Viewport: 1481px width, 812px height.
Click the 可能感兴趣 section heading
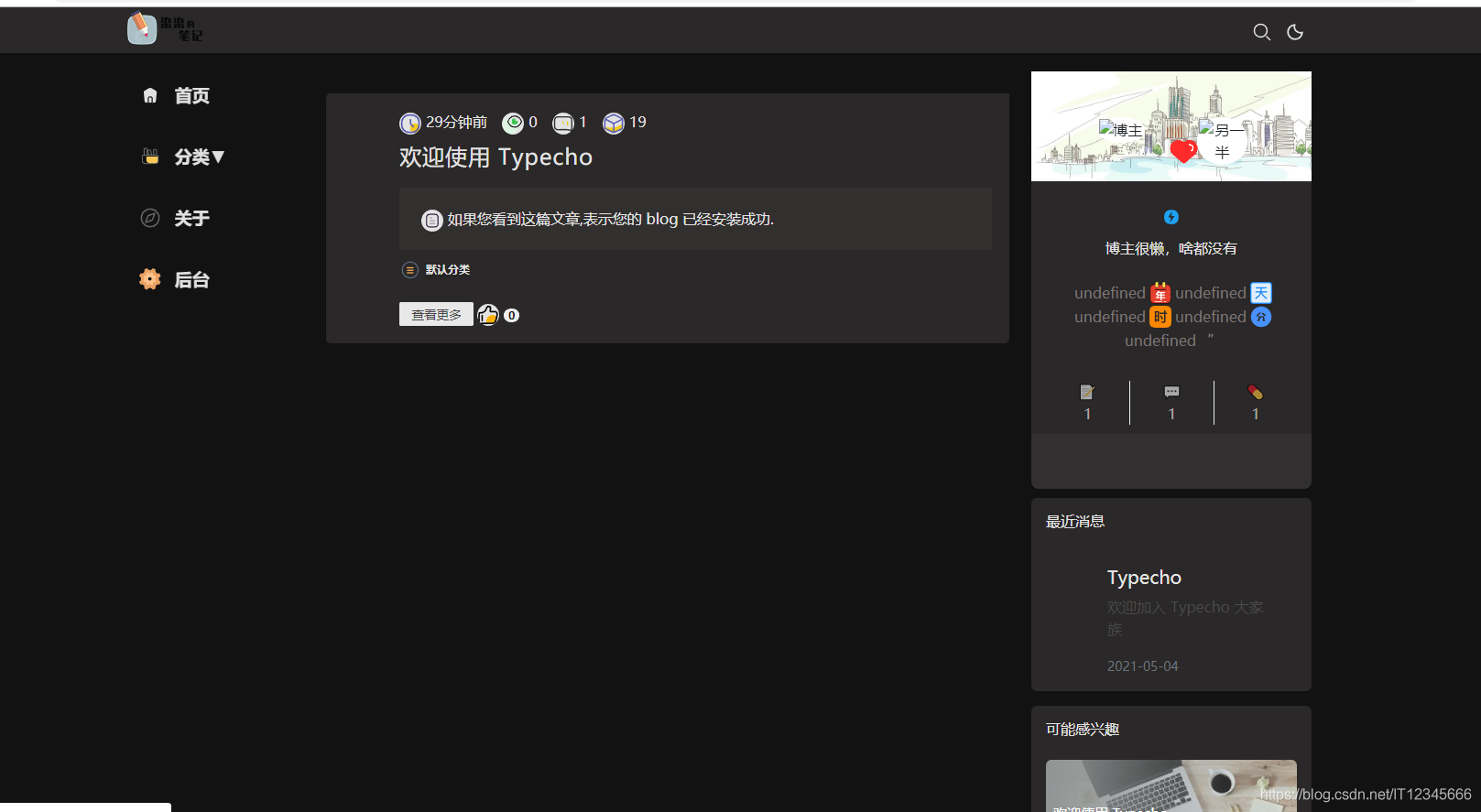[1083, 730]
